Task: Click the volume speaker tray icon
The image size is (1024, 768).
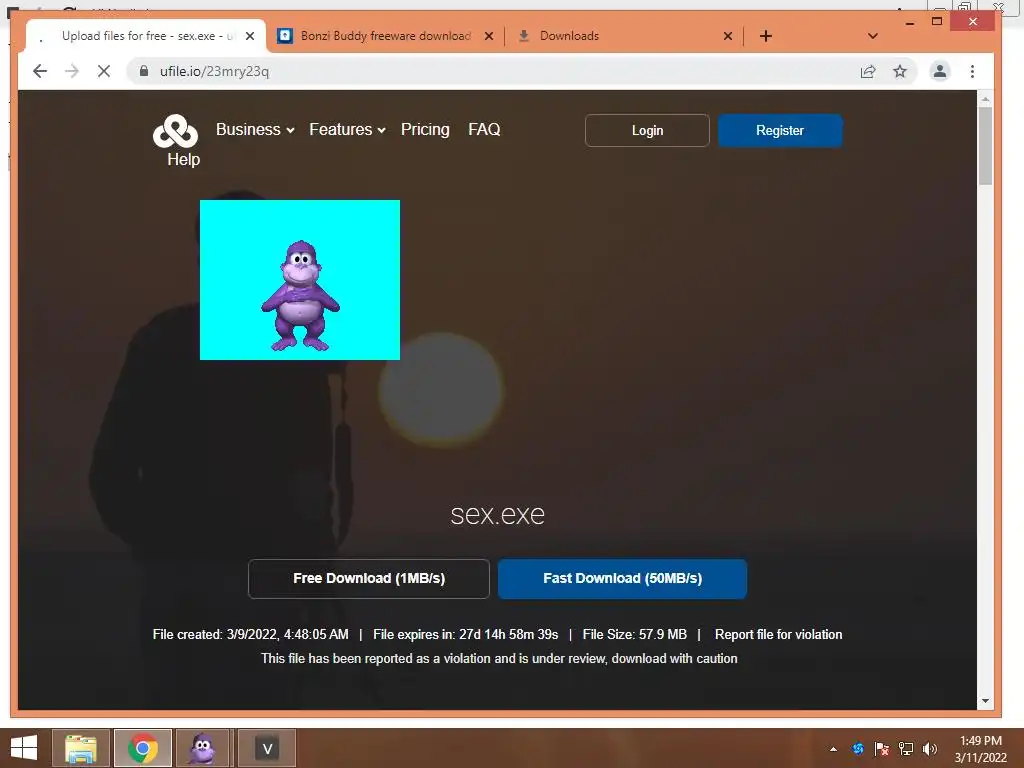Action: [x=930, y=749]
